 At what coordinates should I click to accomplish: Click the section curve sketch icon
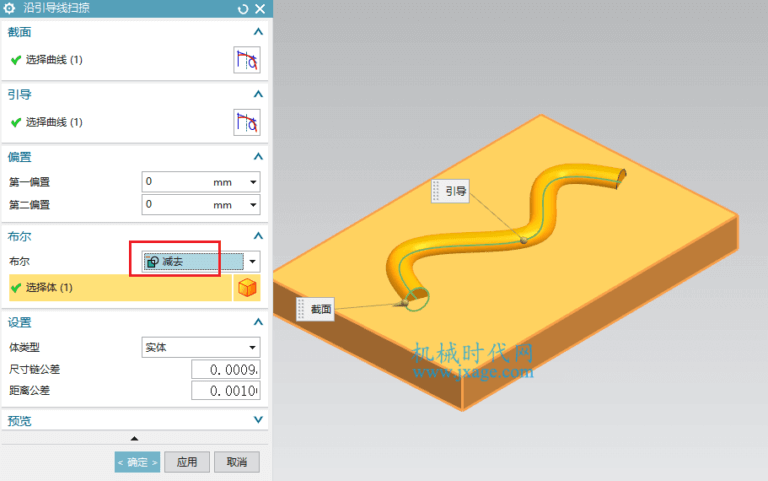pos(247,60)
